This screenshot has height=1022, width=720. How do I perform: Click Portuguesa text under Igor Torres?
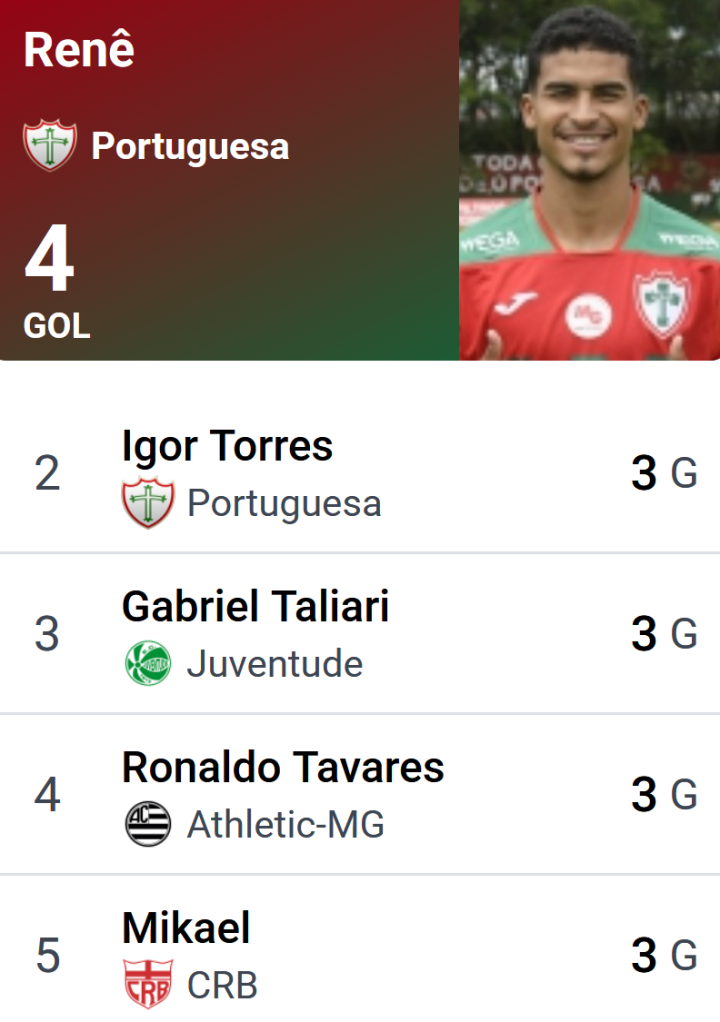pyautogui.click(x=284, y=504)
